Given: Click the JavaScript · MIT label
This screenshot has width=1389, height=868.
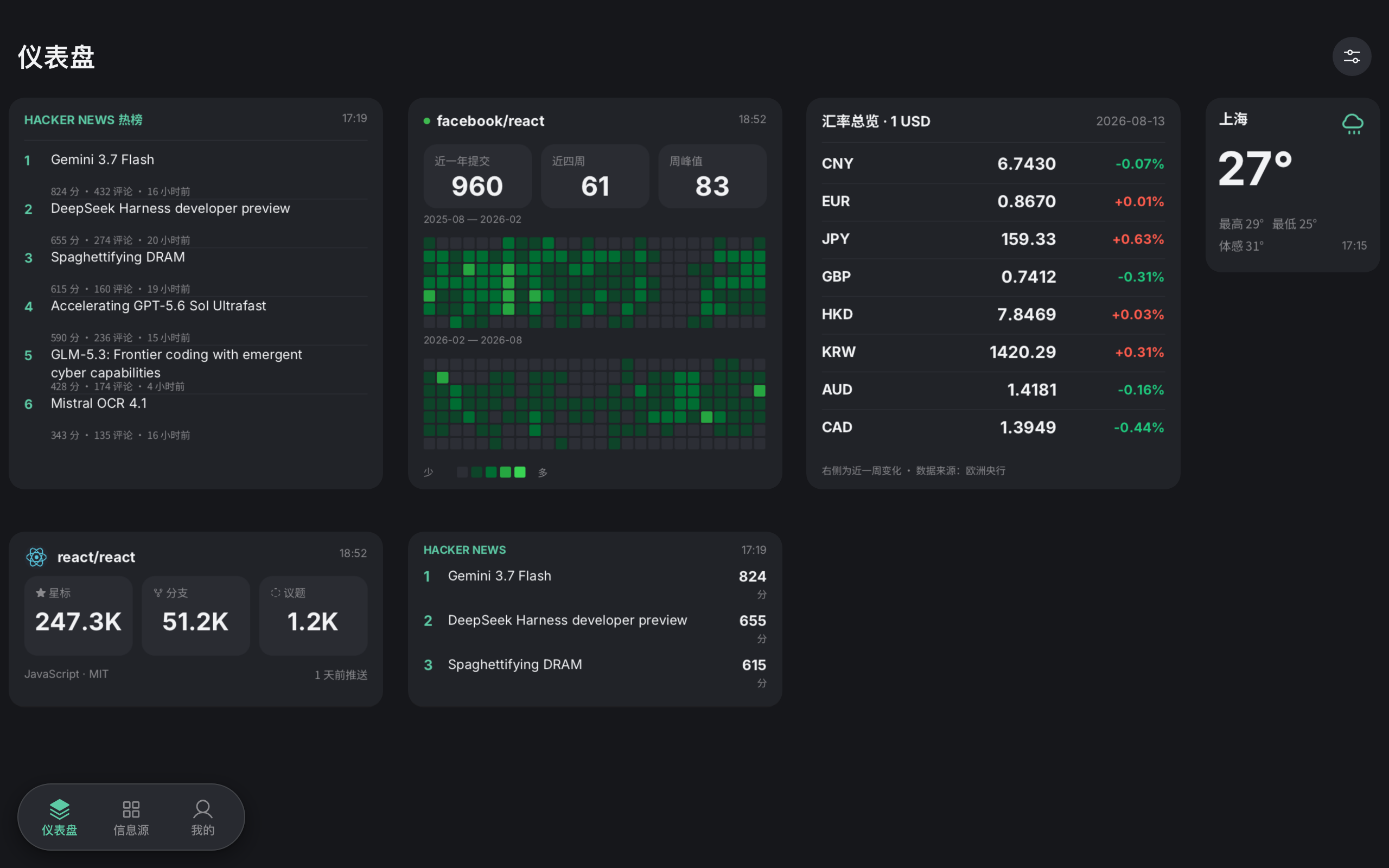Looking at the screenshot, I should [x=66, y=674].
